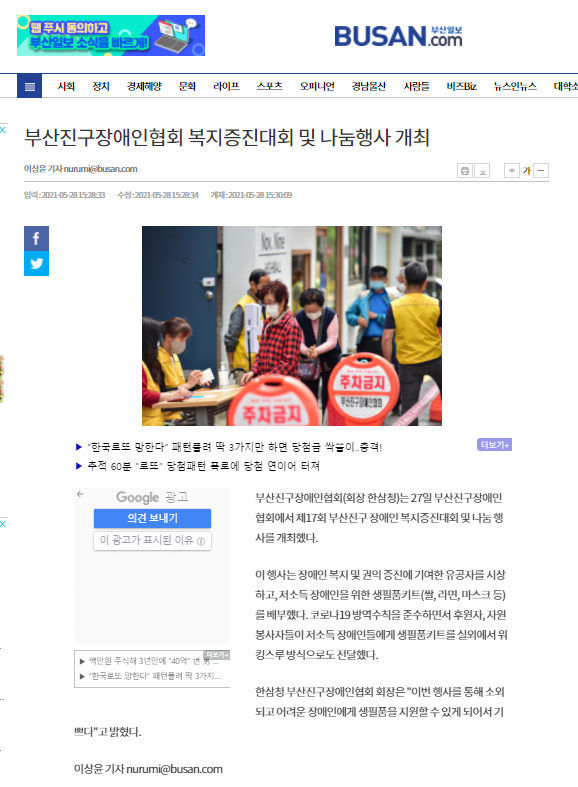Viewport: 578px width, 787px height.
Task: Click info icon beside 이 광고가 표시된 이유
Action: [x=201, y=541]
